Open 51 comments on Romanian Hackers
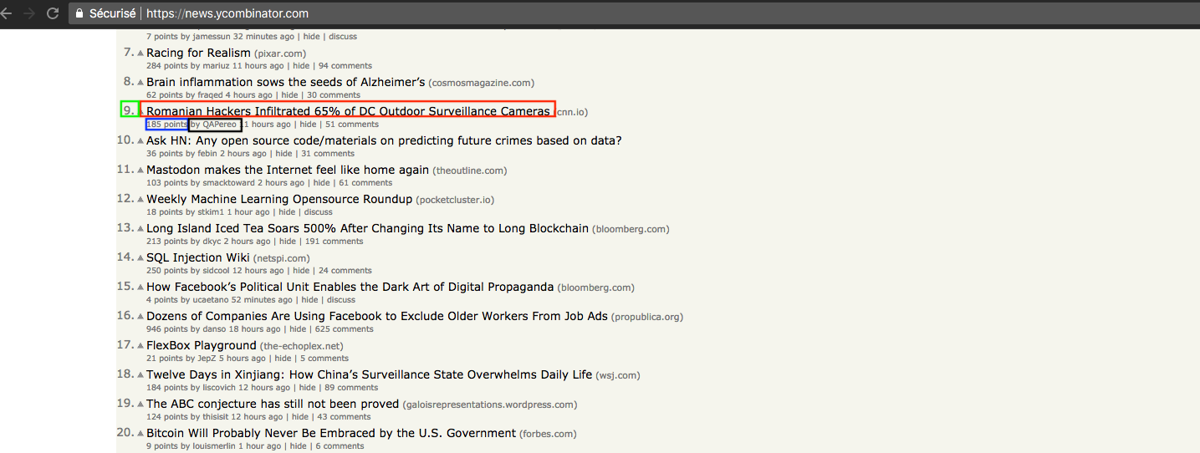The height and width of the screenshot is (453, 1200). (x=352, y=124)
